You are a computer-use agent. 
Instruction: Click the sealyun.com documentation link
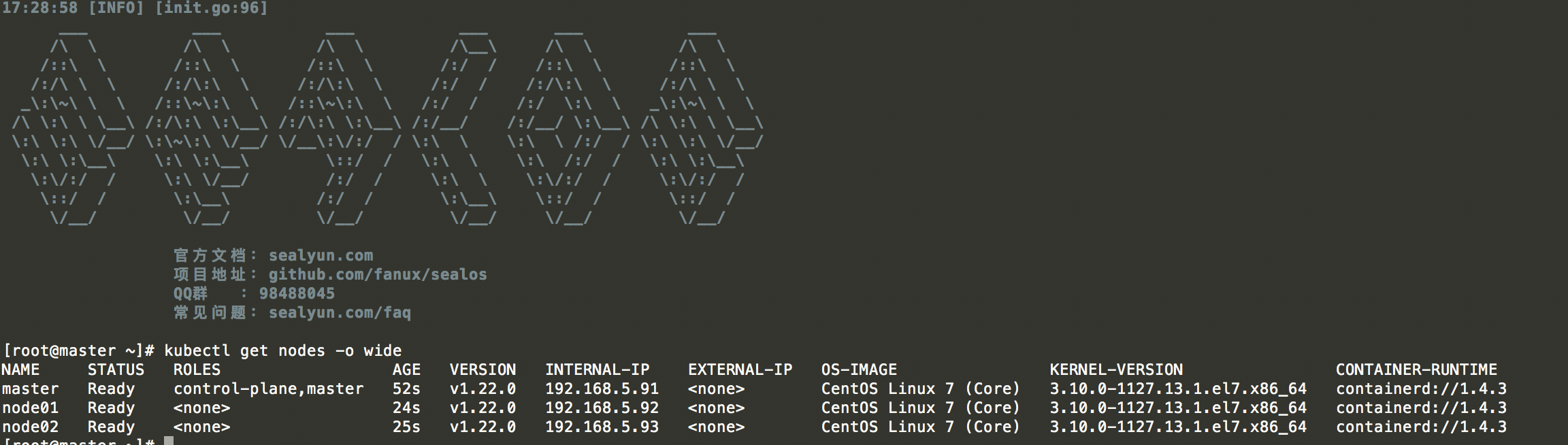click(321, 256)
